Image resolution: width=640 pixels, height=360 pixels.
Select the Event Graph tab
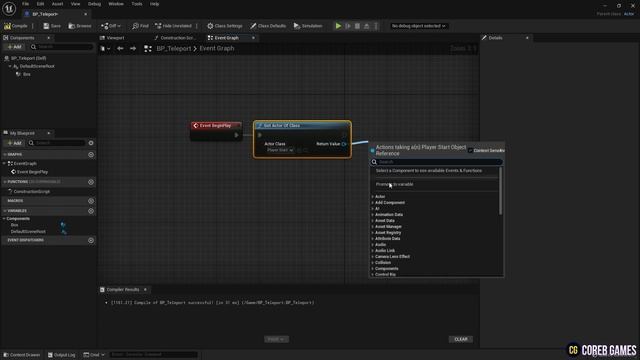(x=227, y=38)
